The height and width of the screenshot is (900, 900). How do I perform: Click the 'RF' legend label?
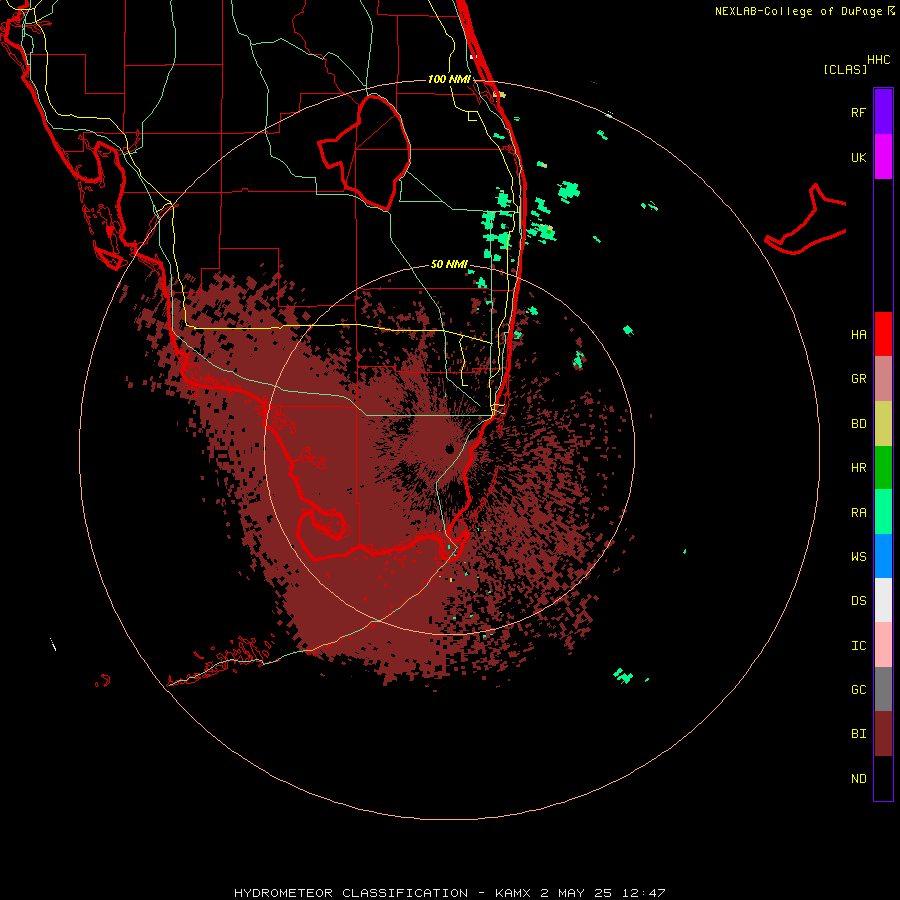click(x=858, y=112)
